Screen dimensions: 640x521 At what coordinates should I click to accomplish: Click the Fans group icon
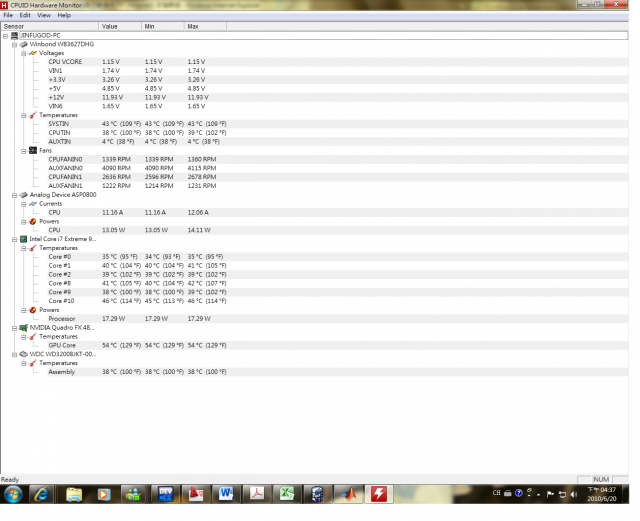[x=33, y=151]
